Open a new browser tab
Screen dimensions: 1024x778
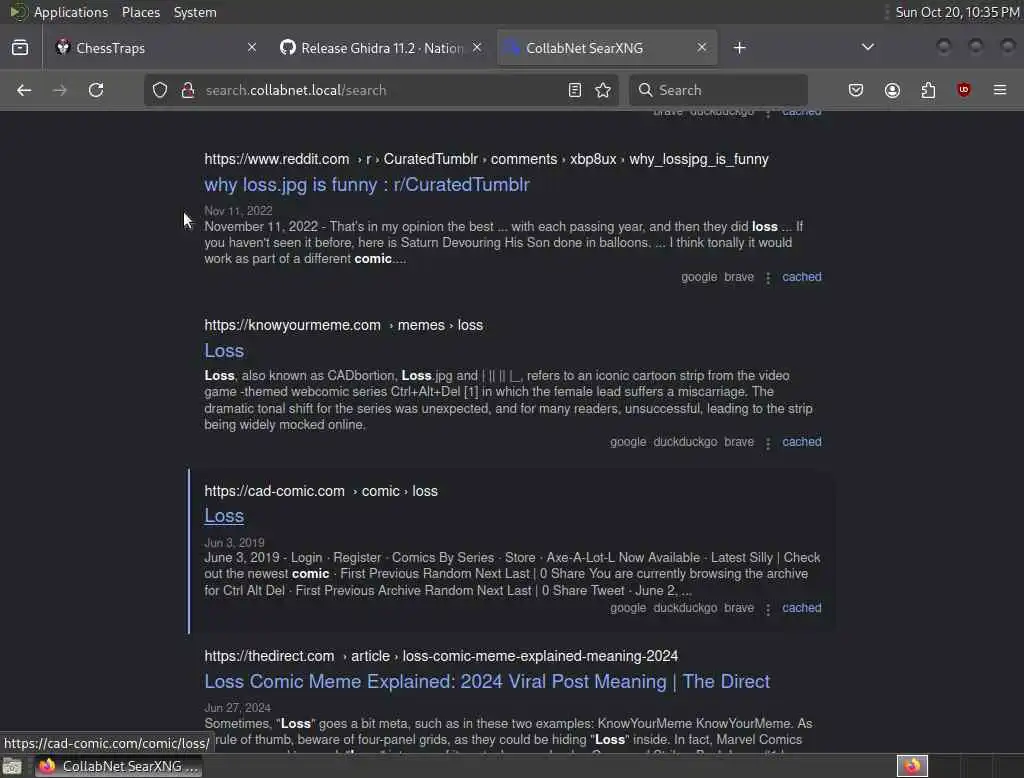pyautogui.click(x=739, y=48)
